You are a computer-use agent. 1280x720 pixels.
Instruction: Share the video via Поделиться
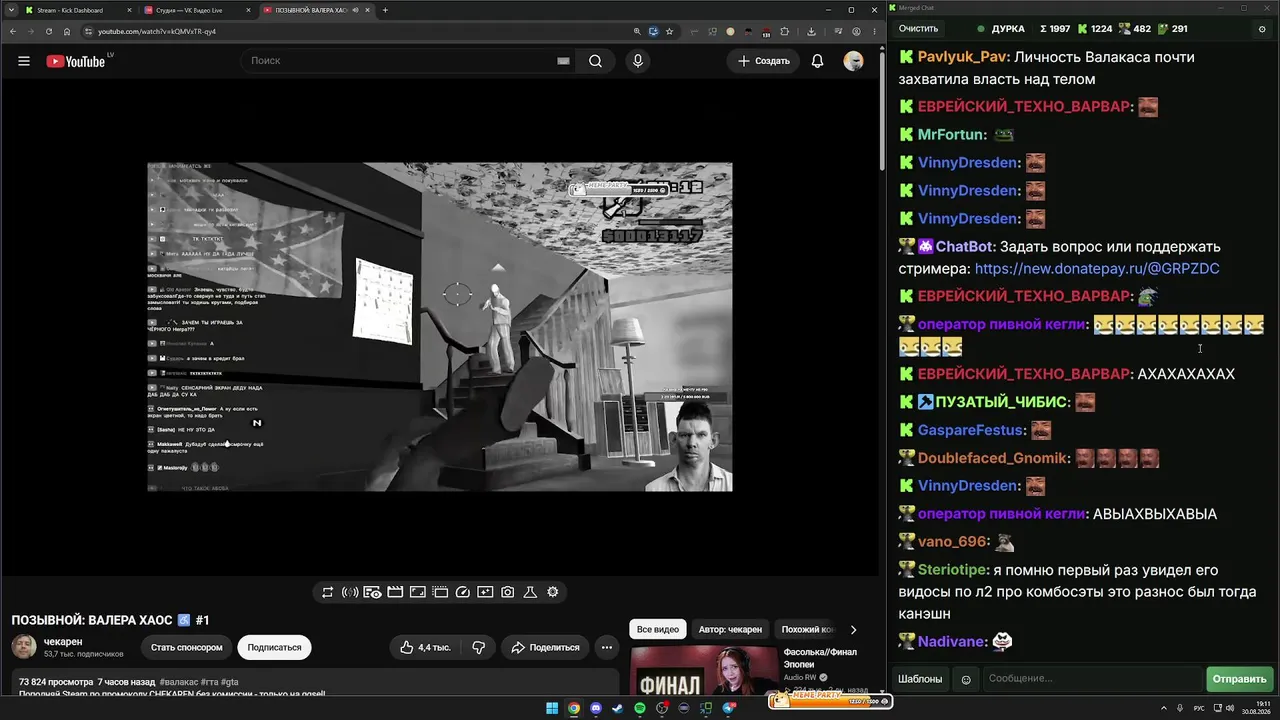tap(545, 647)
